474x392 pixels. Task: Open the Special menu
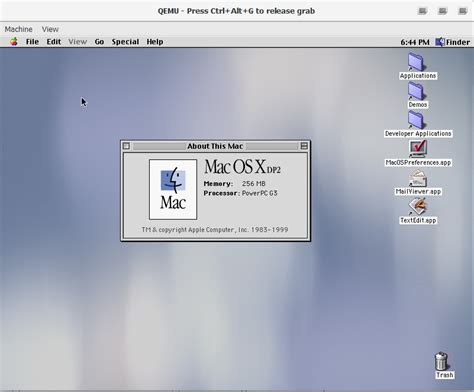coord(125,42)
